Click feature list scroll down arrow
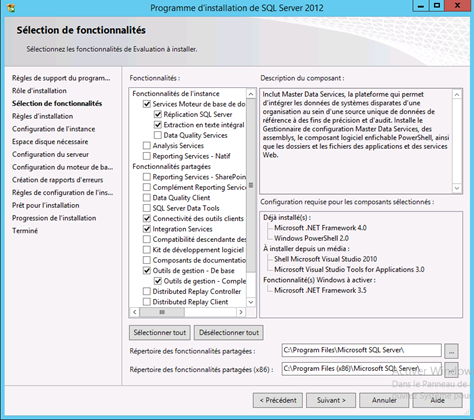Image resolution: width=474 pixels, height=420 pixels. (x=251, y=302)
